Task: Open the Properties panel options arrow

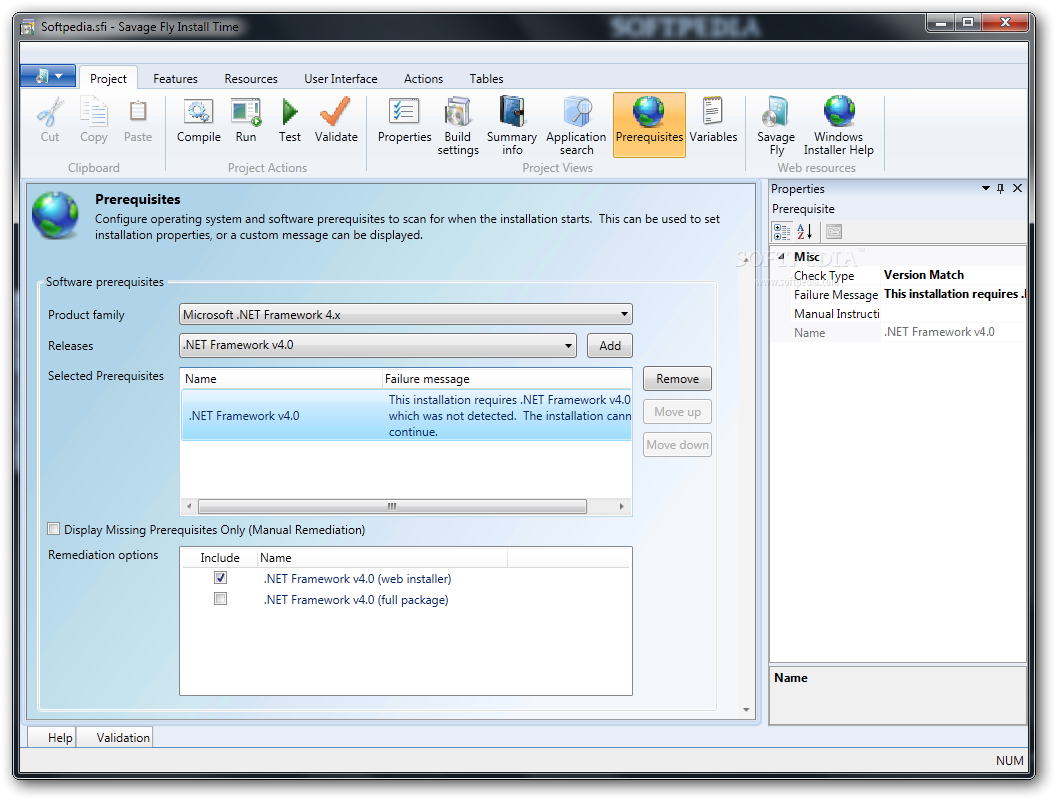Action: coord(985,189)
